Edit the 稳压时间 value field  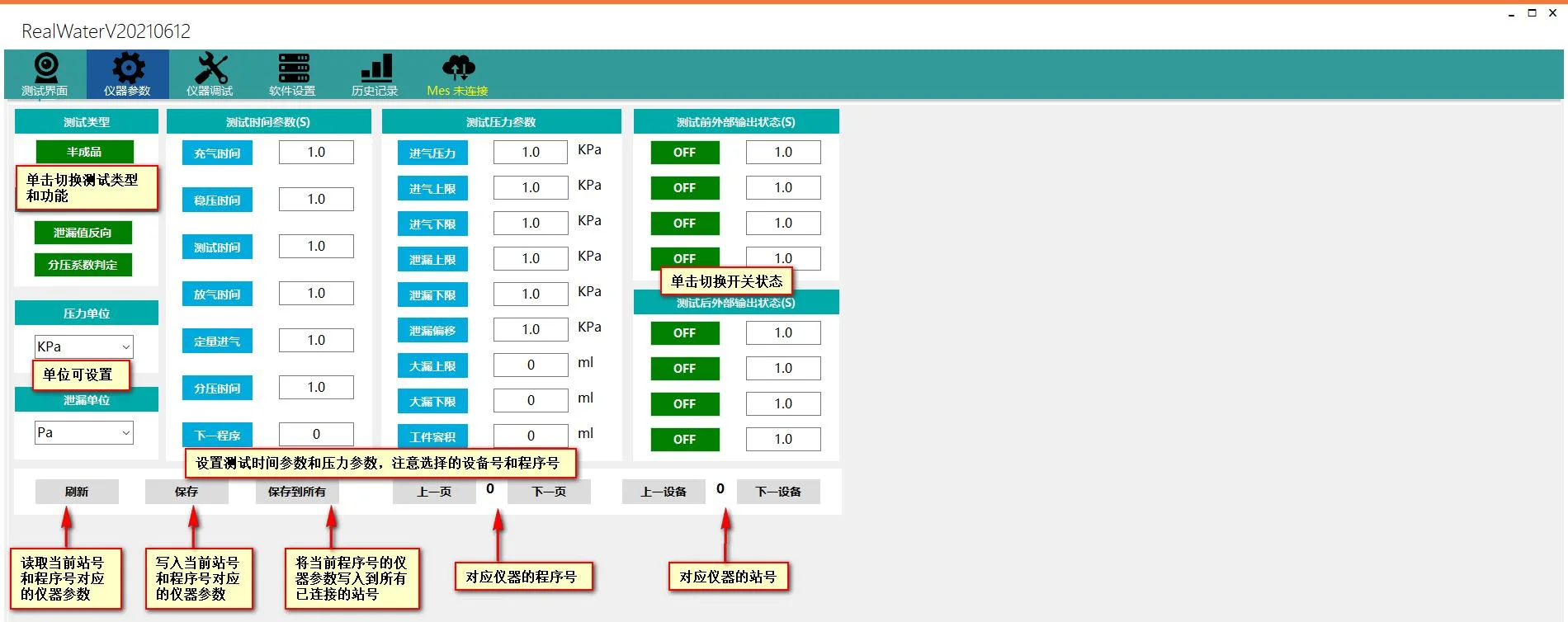pyautogui.click(x=316, y=200)
